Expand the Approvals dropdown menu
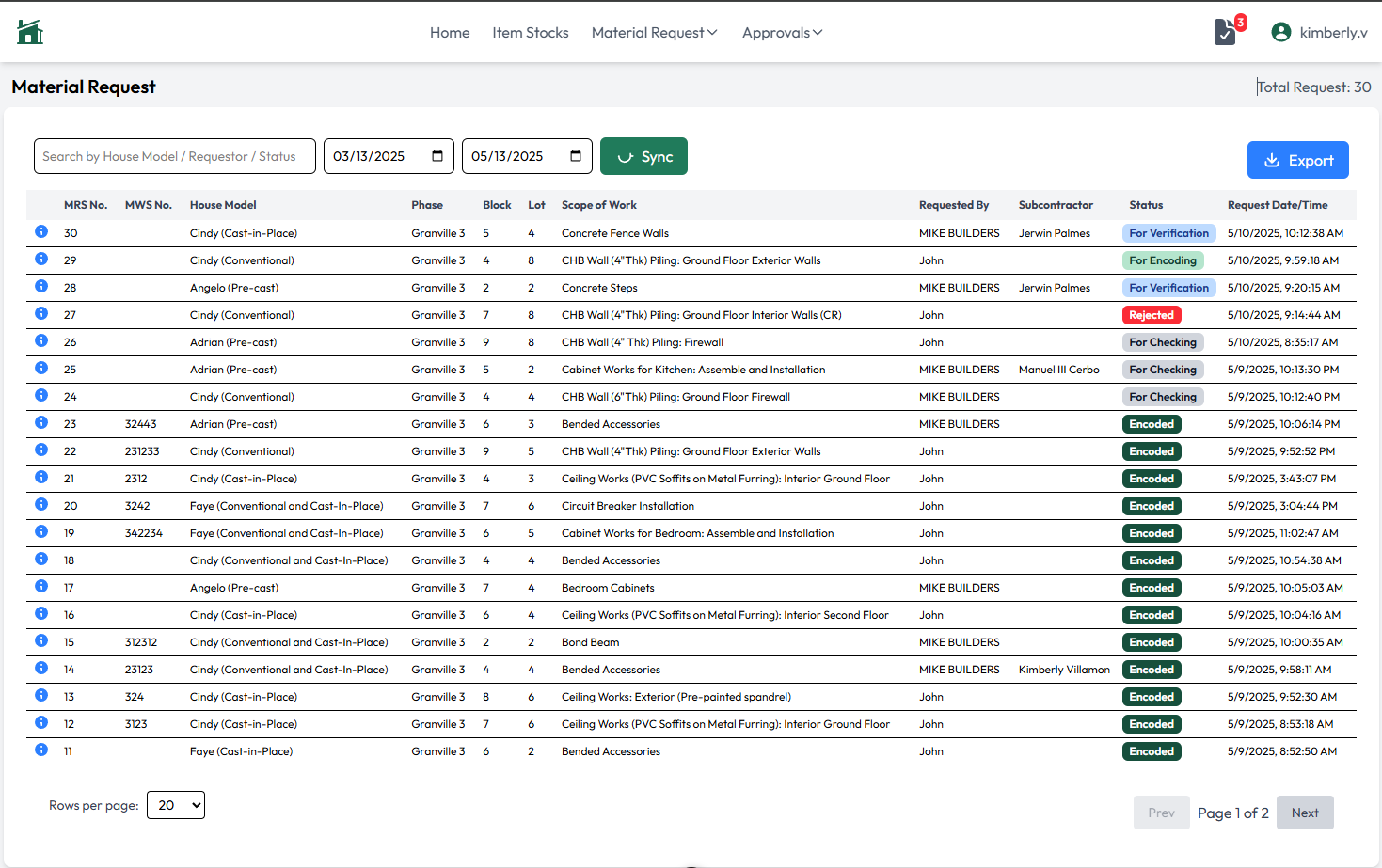Viewport: 1382px width, 868px height. (x=782, y=33)
